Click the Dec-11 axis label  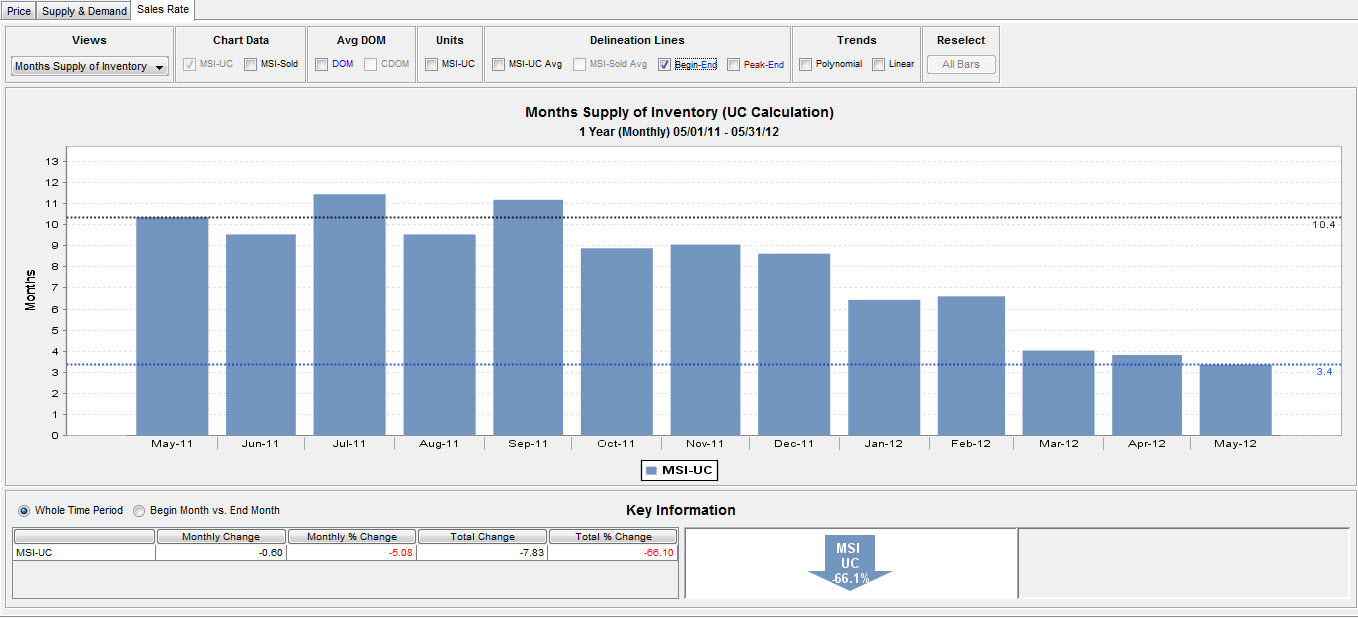pos(794,444)
